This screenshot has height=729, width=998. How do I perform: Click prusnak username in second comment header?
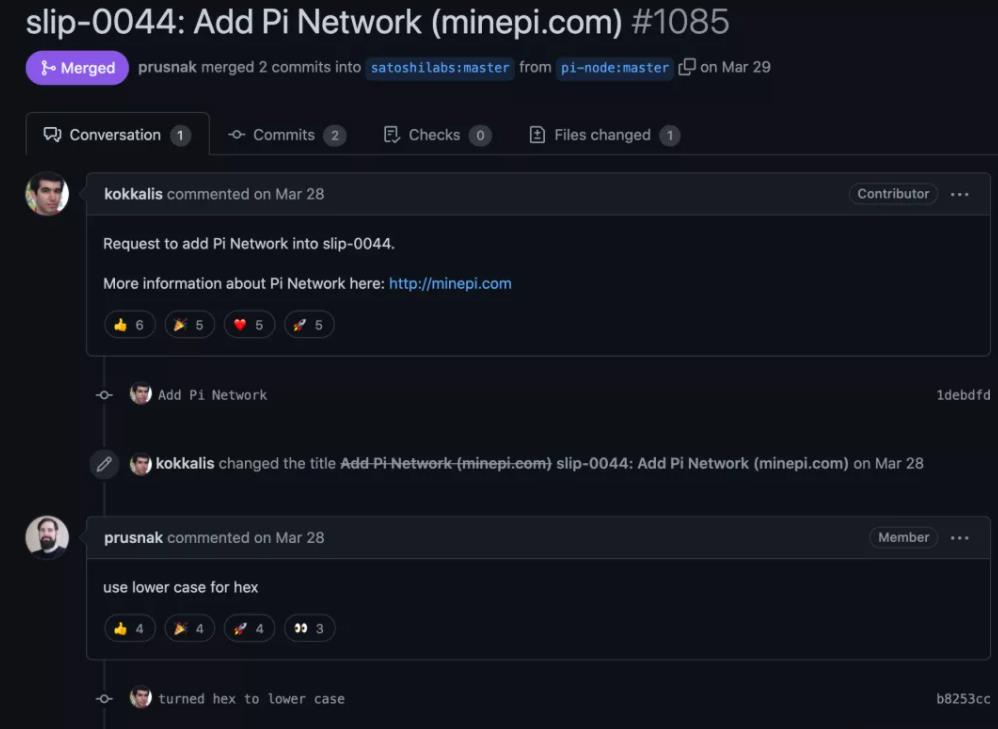click(x=133, y=537)
